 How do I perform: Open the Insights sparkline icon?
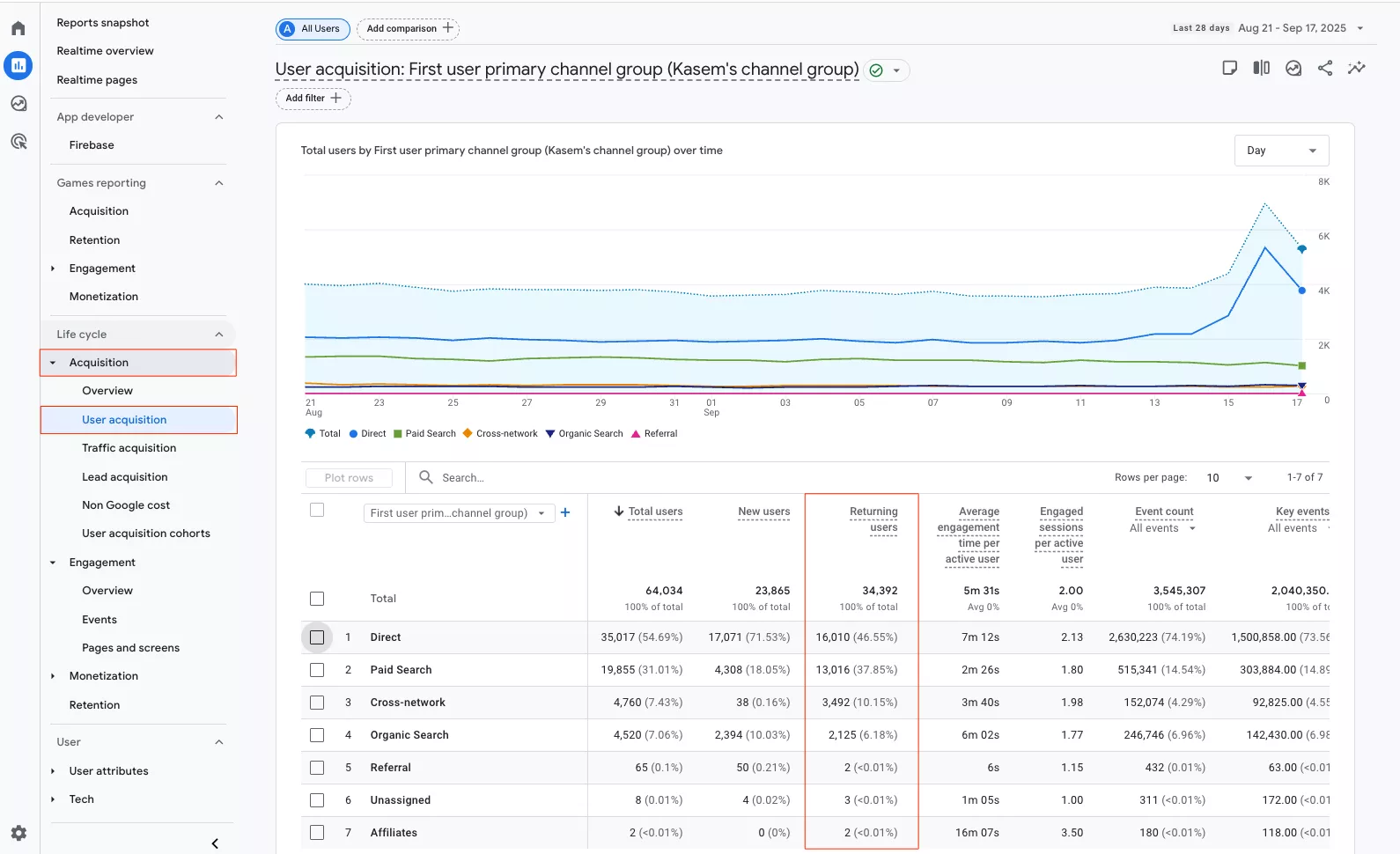pos(1357,68)
